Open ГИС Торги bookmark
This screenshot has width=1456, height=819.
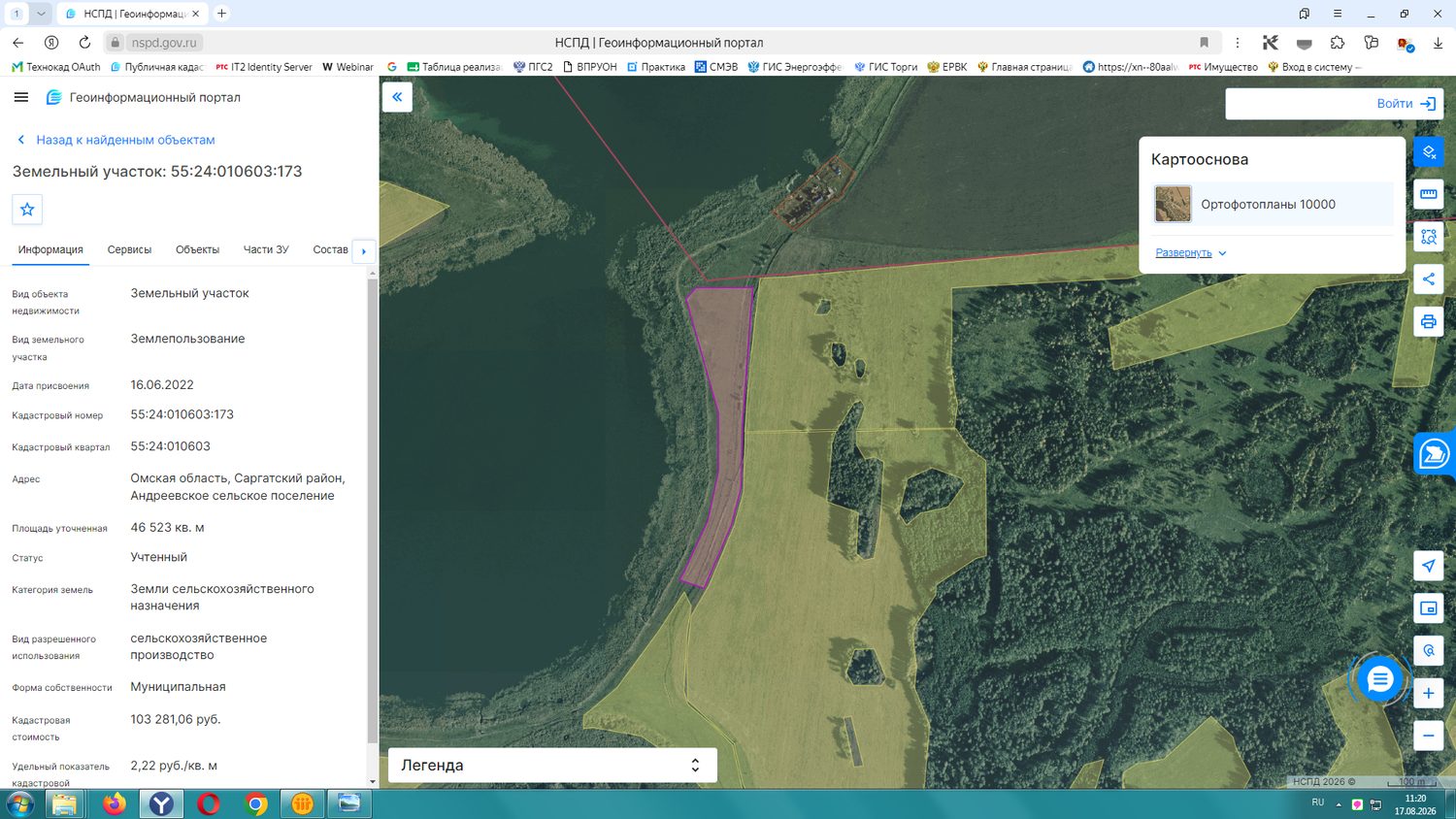(x=885, y=67)
